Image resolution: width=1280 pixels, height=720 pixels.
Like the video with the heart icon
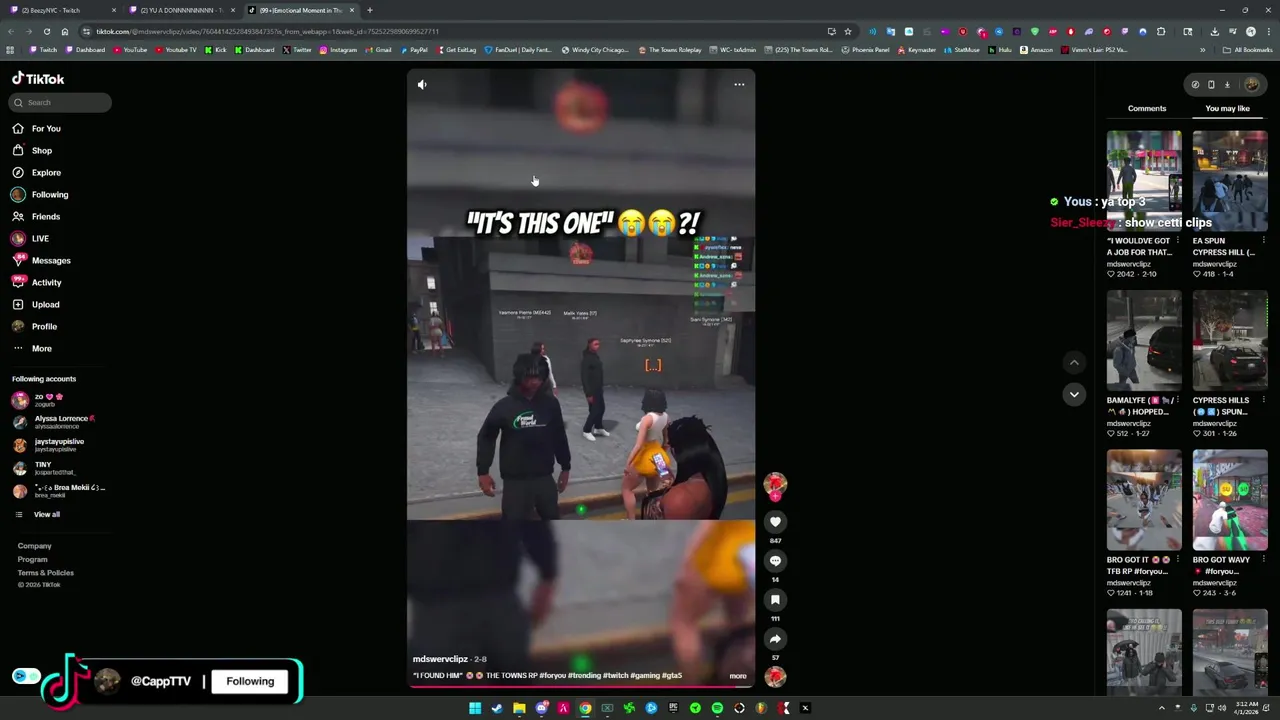(775, 522)
